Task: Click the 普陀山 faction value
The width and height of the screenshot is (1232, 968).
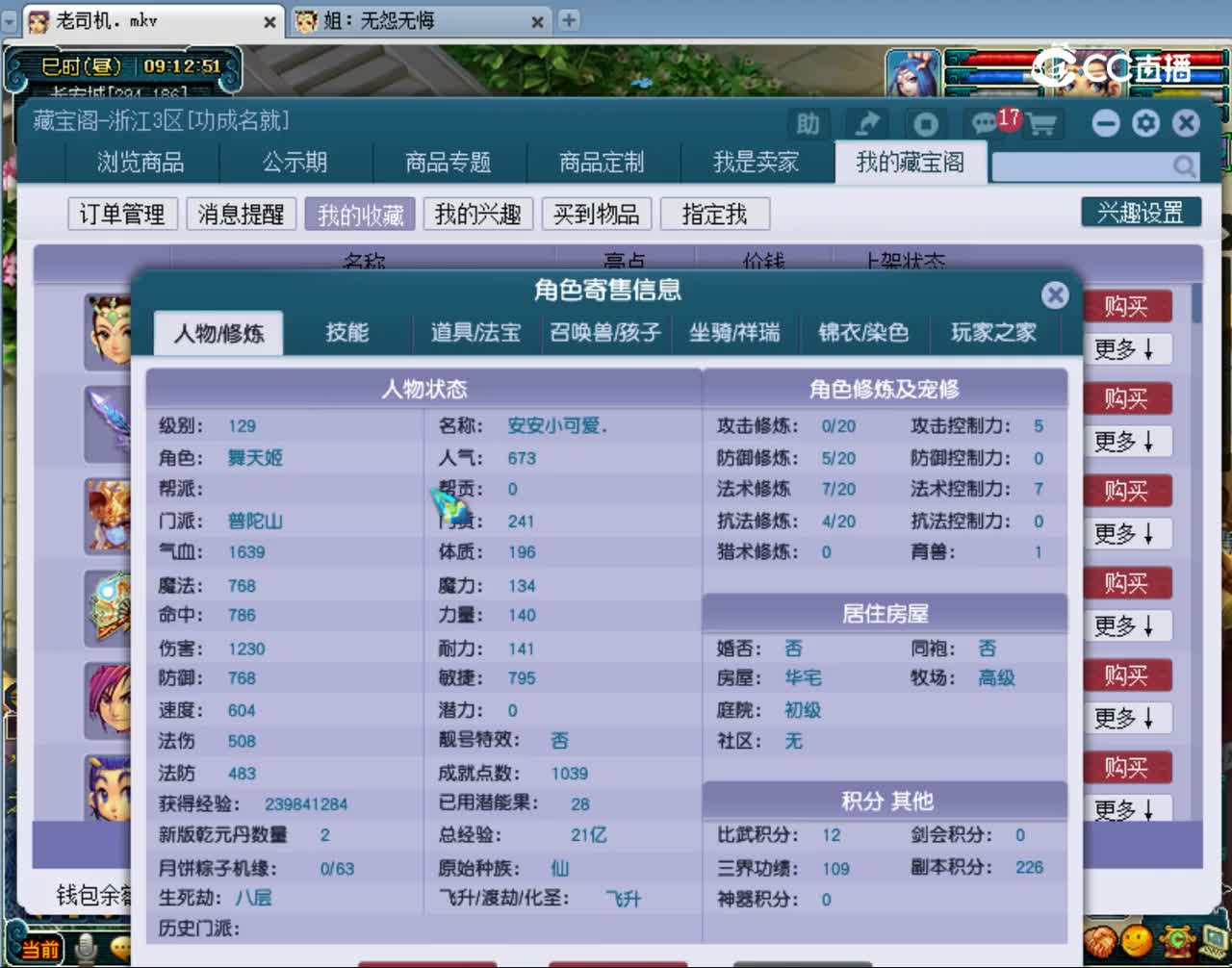Action: tap(255, 521)
